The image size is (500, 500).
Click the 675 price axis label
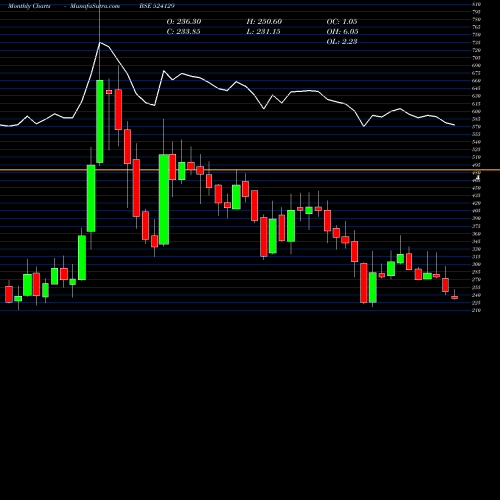476,73
